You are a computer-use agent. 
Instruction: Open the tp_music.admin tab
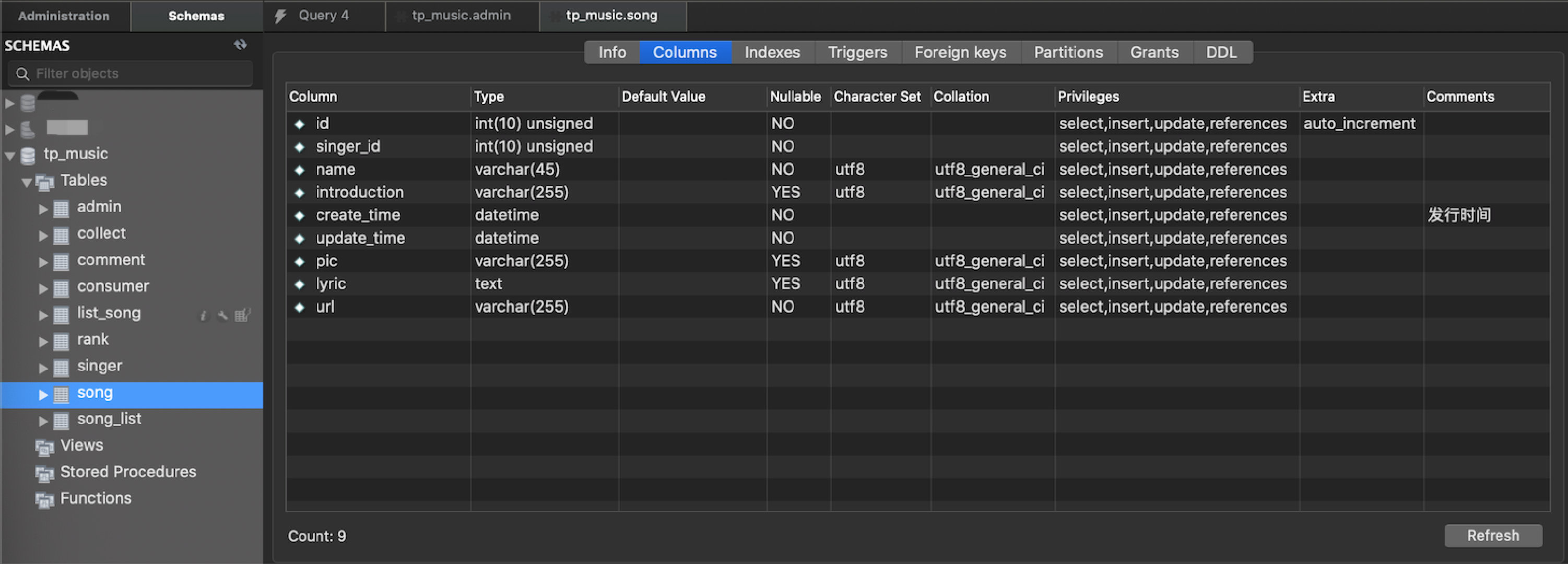[x=462, y=16]
